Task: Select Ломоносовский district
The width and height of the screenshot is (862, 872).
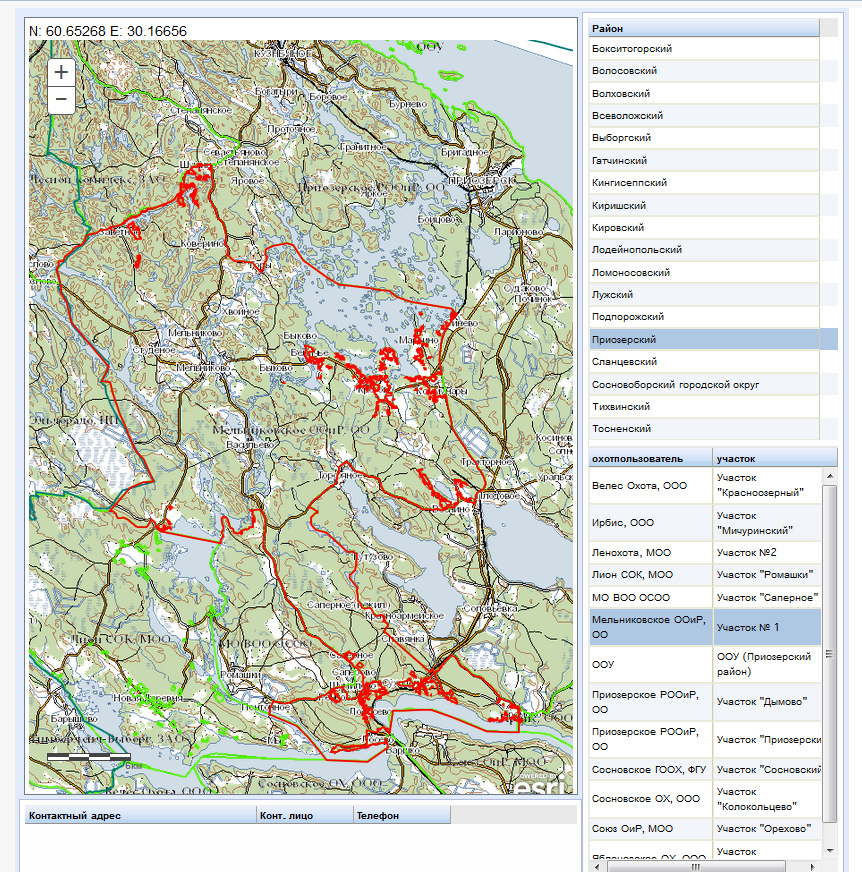Action: (704, 272)
